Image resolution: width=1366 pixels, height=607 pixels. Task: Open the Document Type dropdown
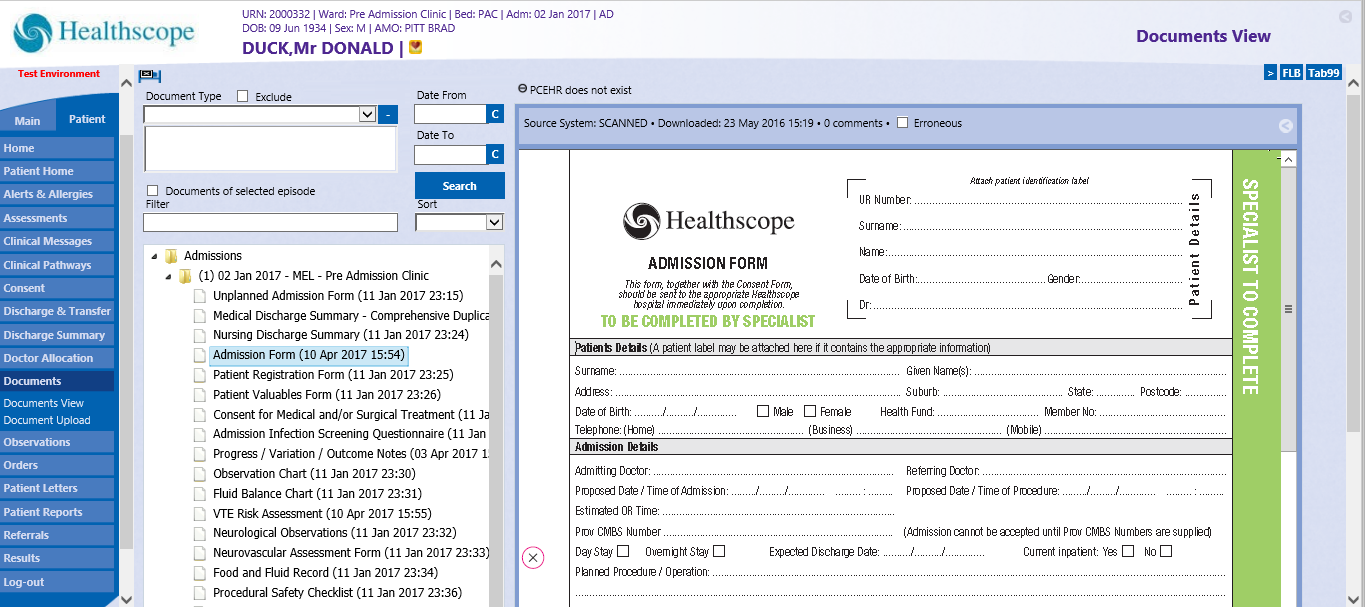click(x=367, y=115)
